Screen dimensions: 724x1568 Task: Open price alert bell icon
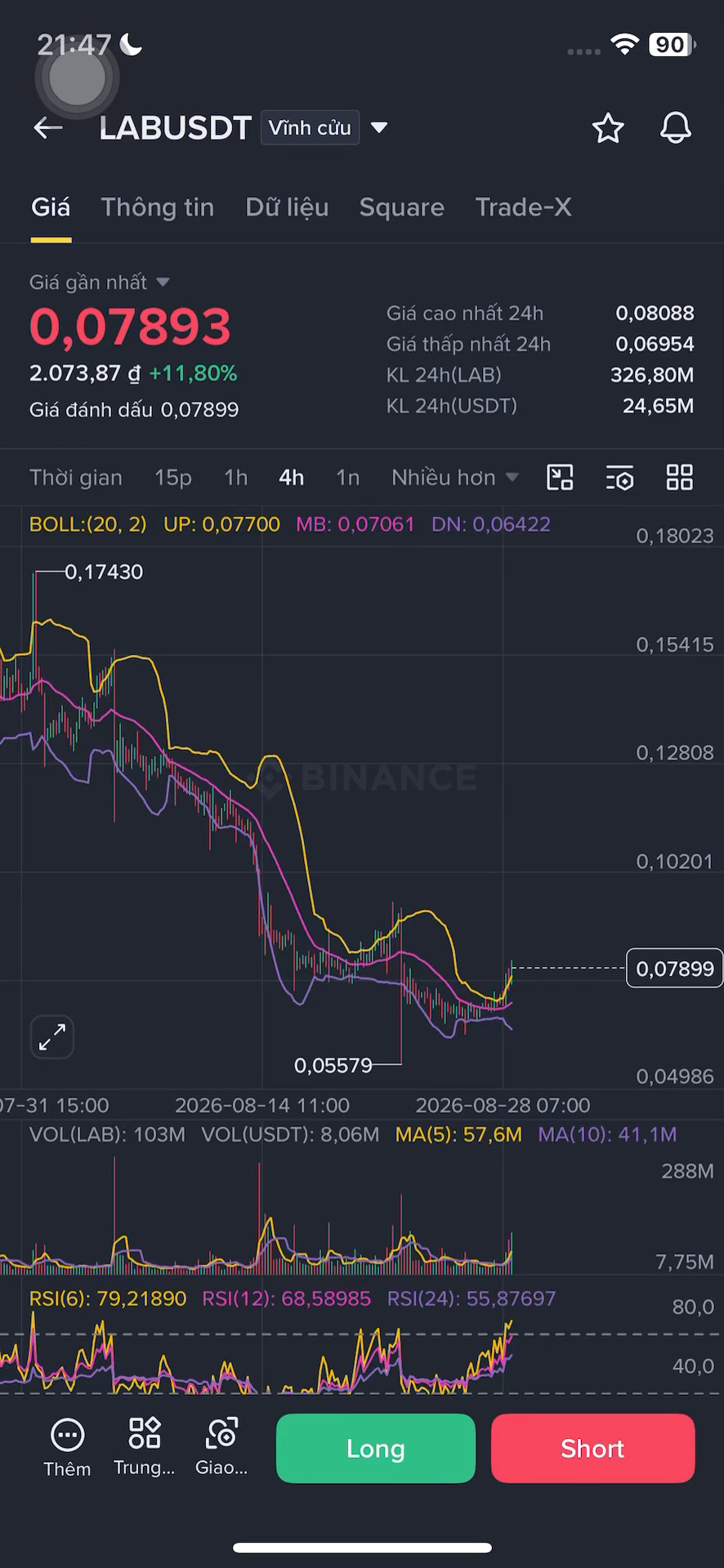tap(676, 128)
